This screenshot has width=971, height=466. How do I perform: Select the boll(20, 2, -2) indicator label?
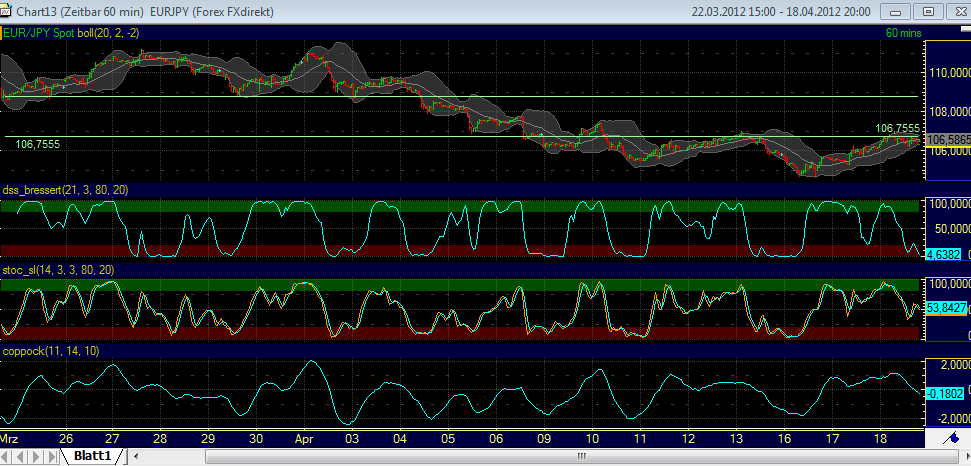(109, 33)
